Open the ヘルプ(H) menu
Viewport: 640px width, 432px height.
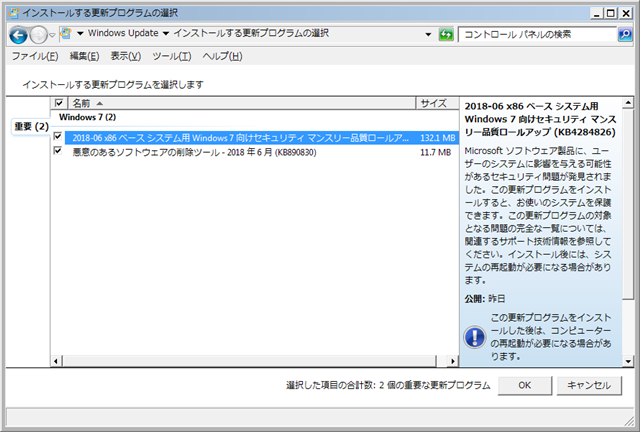coord(222,56)
